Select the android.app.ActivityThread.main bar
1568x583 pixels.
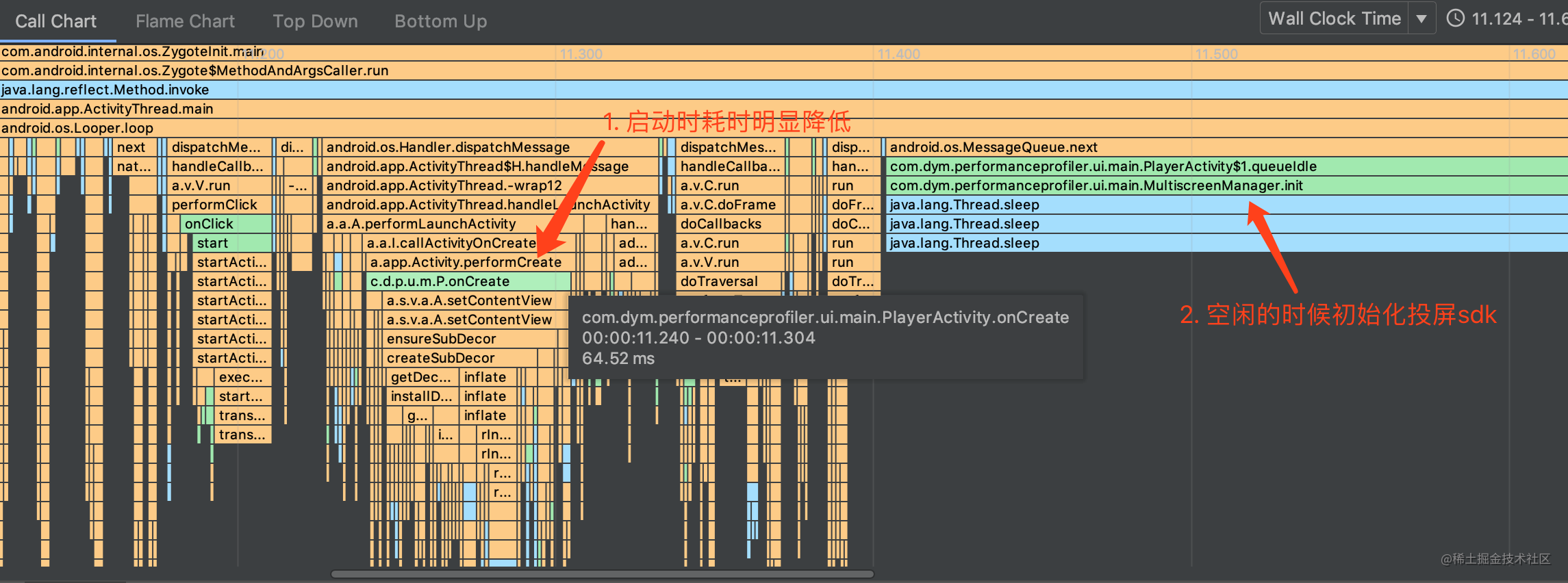point(784,109)
